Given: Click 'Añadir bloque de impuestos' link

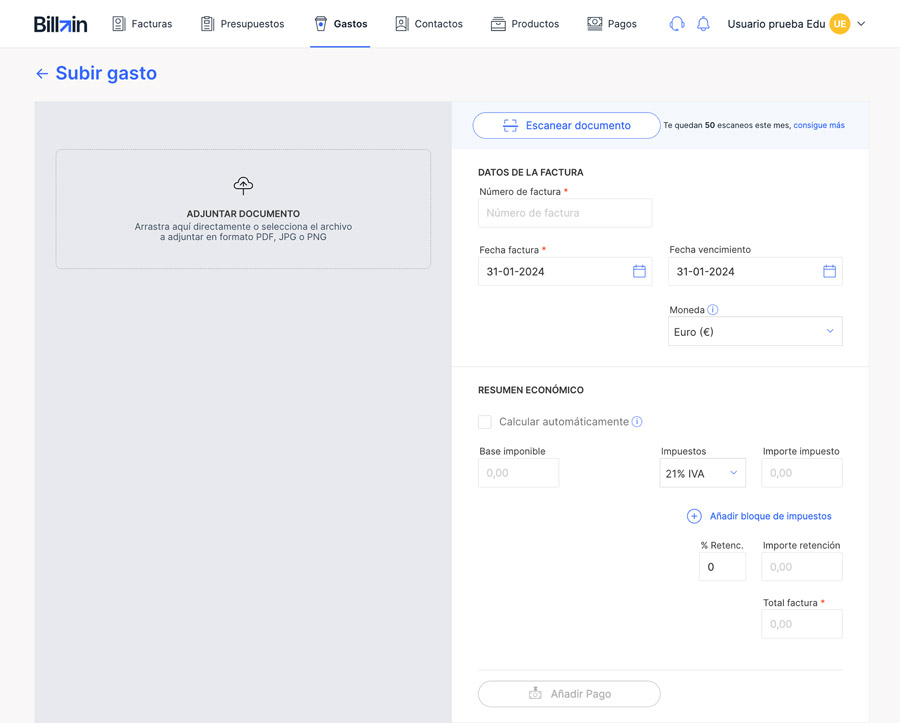Looking at the screenshot, I should click(x=770, y=516).
